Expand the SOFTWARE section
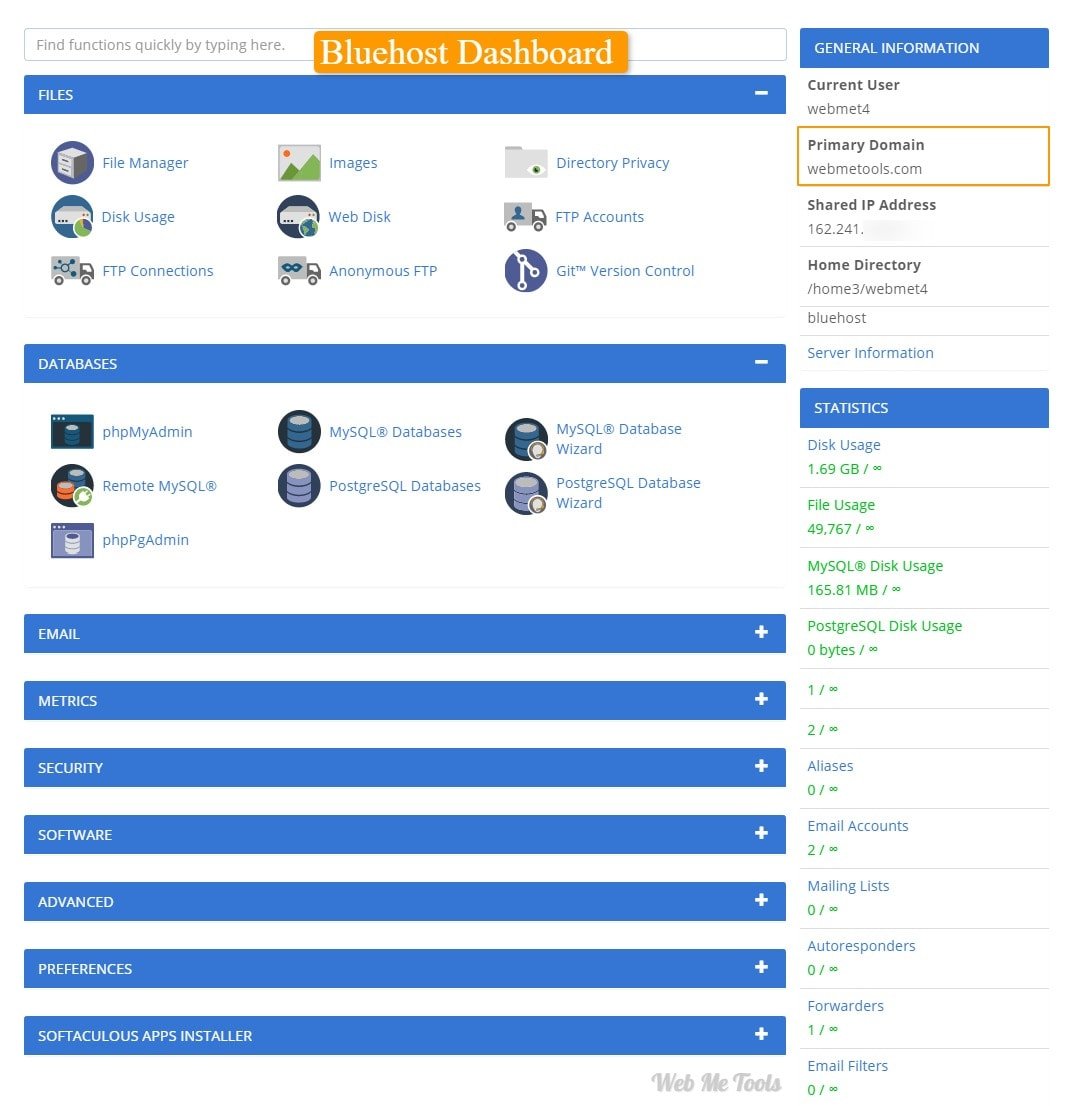The image size is (1066, 1106). tap(761, 833)
